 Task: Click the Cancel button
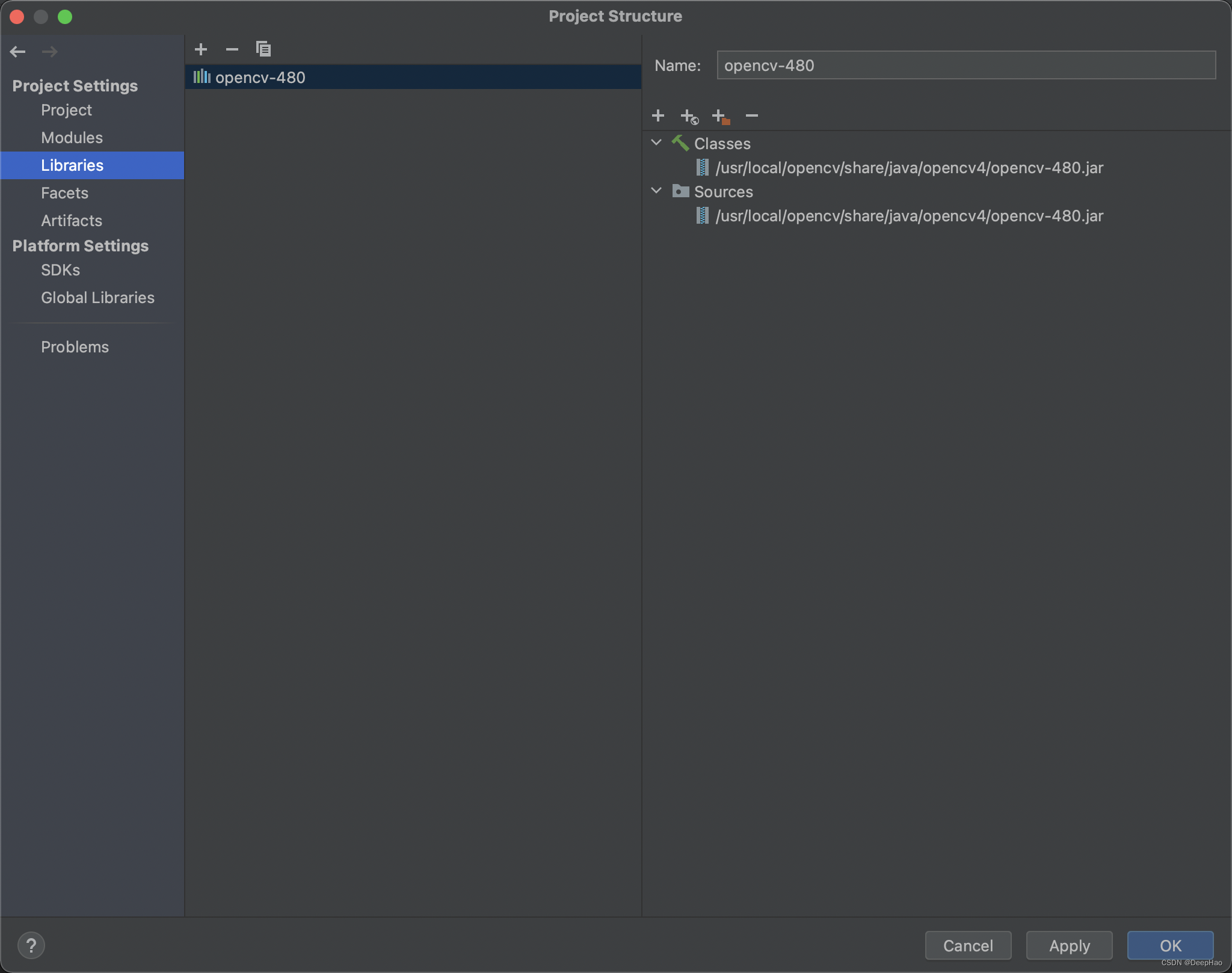(x=968, y=945)
